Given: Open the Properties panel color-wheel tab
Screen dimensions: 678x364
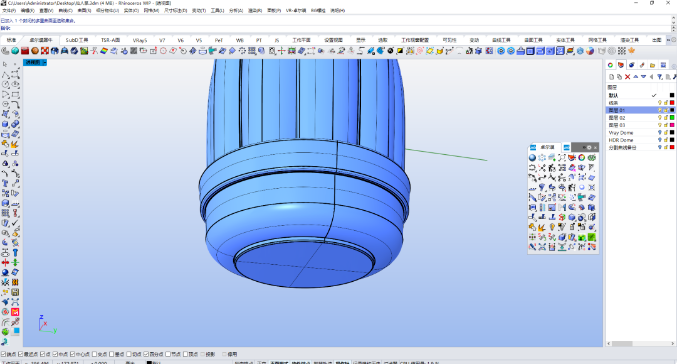Looking at the screenshot, I should pos(610,65).
